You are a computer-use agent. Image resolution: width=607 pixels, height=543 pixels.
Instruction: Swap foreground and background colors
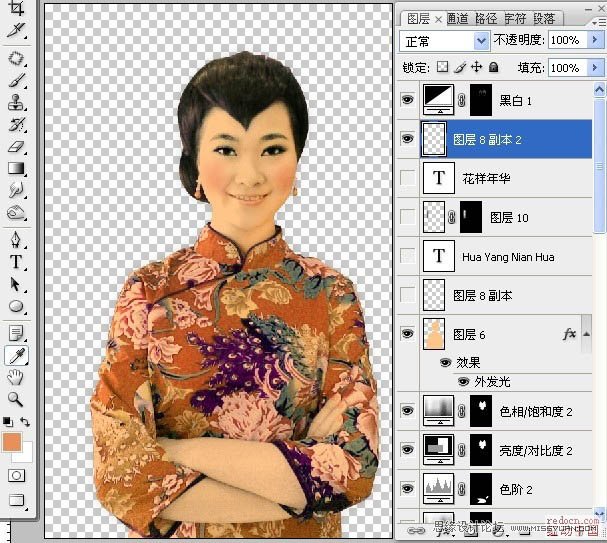(x=25, y=422)
